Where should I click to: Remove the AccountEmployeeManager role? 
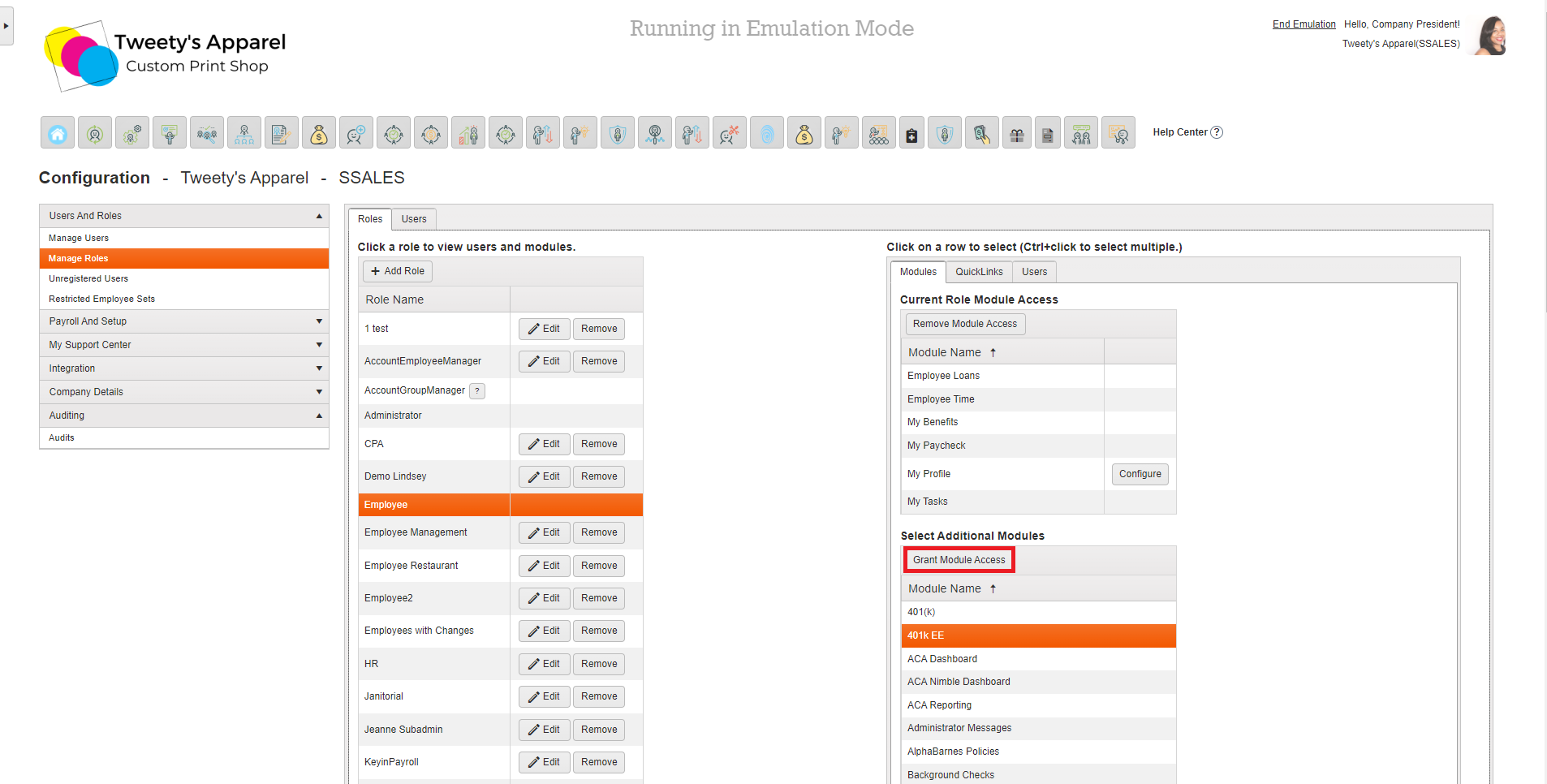[x=599, y=361]
